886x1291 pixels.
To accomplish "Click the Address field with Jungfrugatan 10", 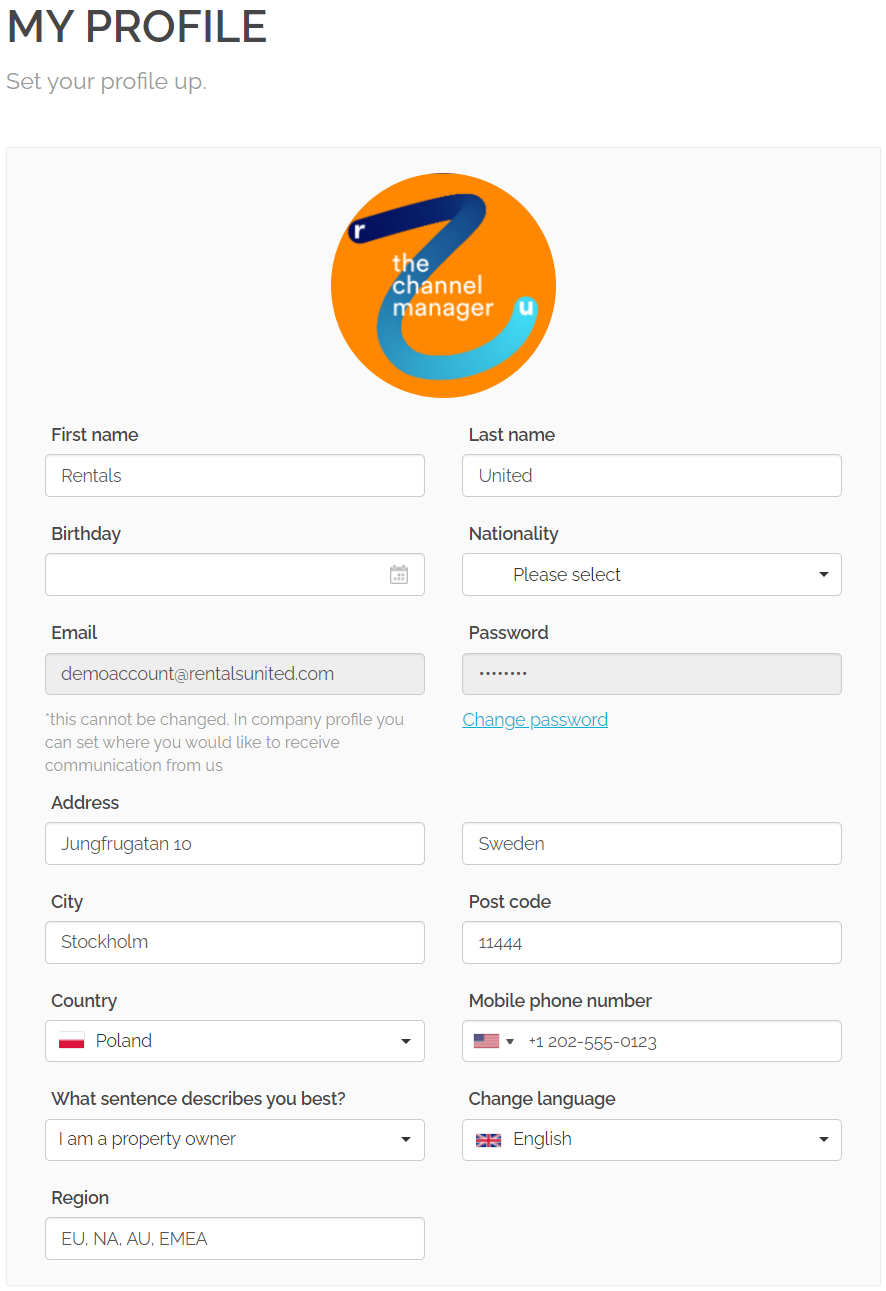I will click(235, 844).
